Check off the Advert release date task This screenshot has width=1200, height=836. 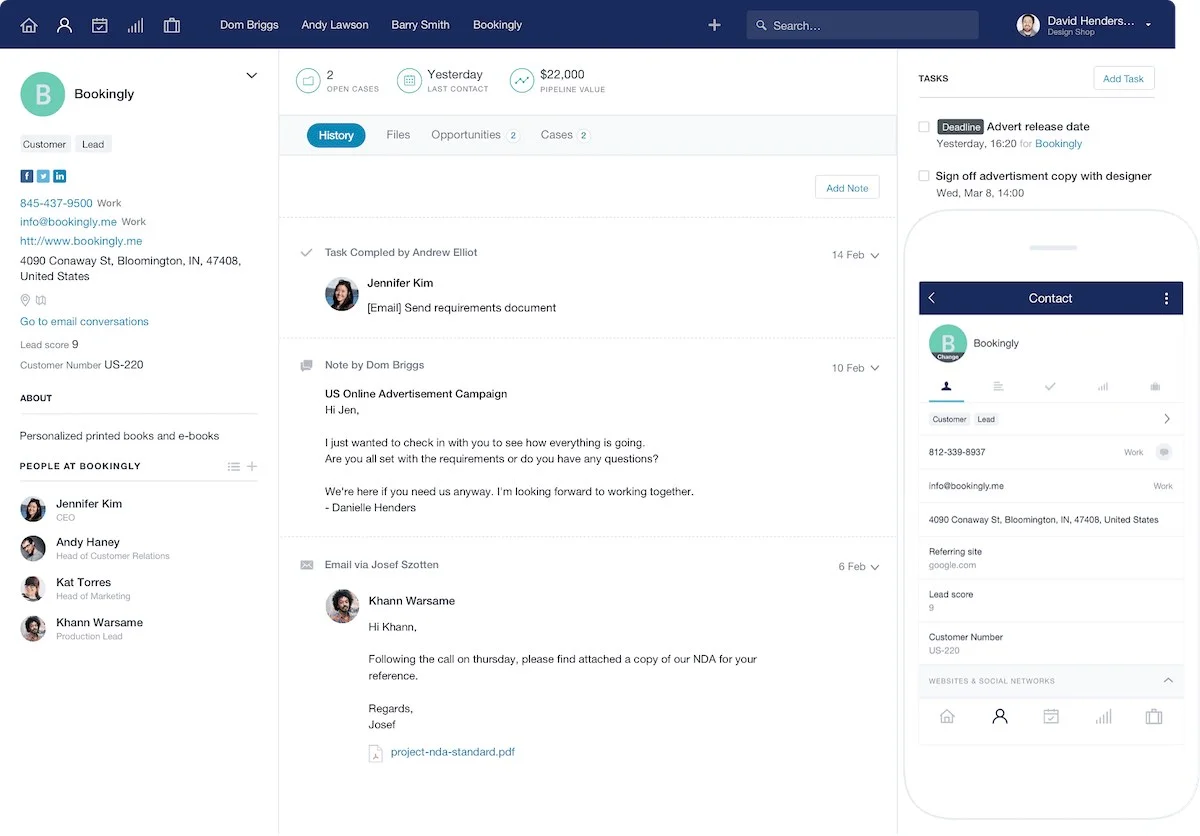click(923, 127)
